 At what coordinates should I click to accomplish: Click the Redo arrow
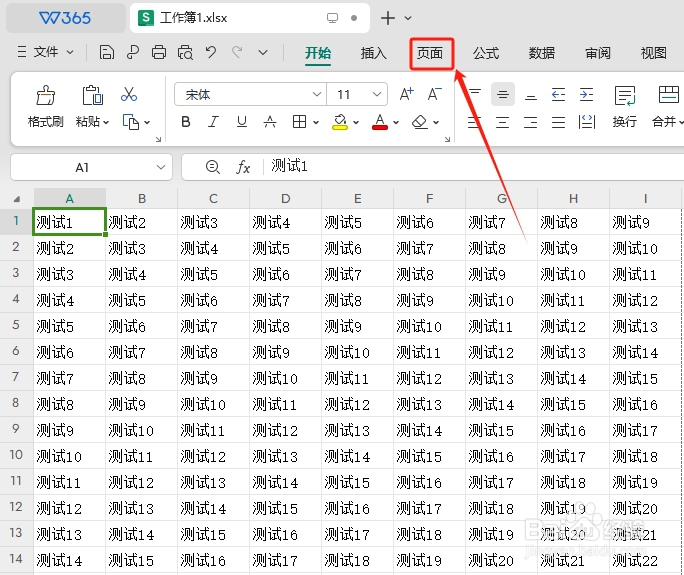(237, 52)
